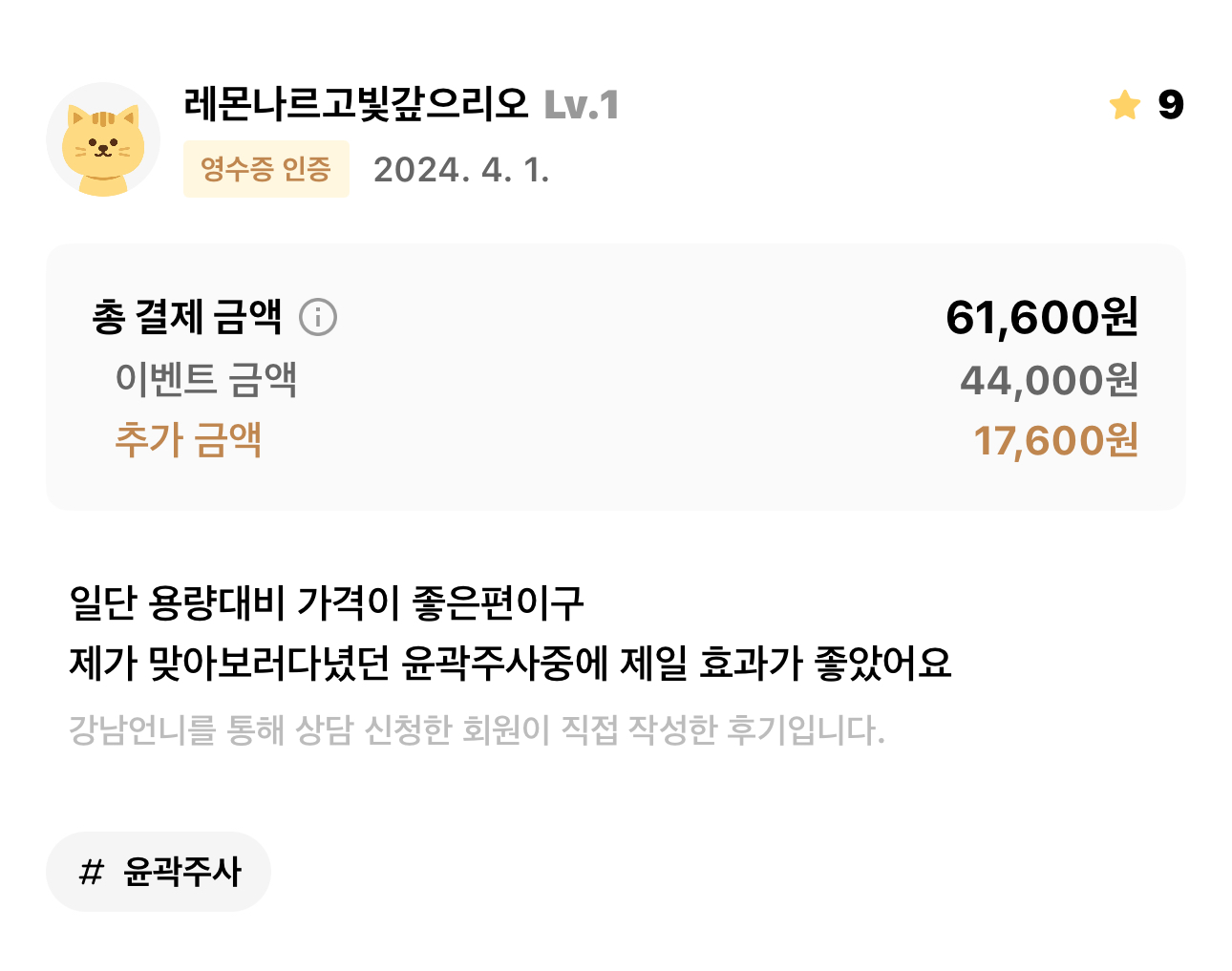The height and width of the screenshot is (971, 1232).
Task: Open the reviewer name 레몬나르고빛갚으리오
Action: (x=356, y=104)
